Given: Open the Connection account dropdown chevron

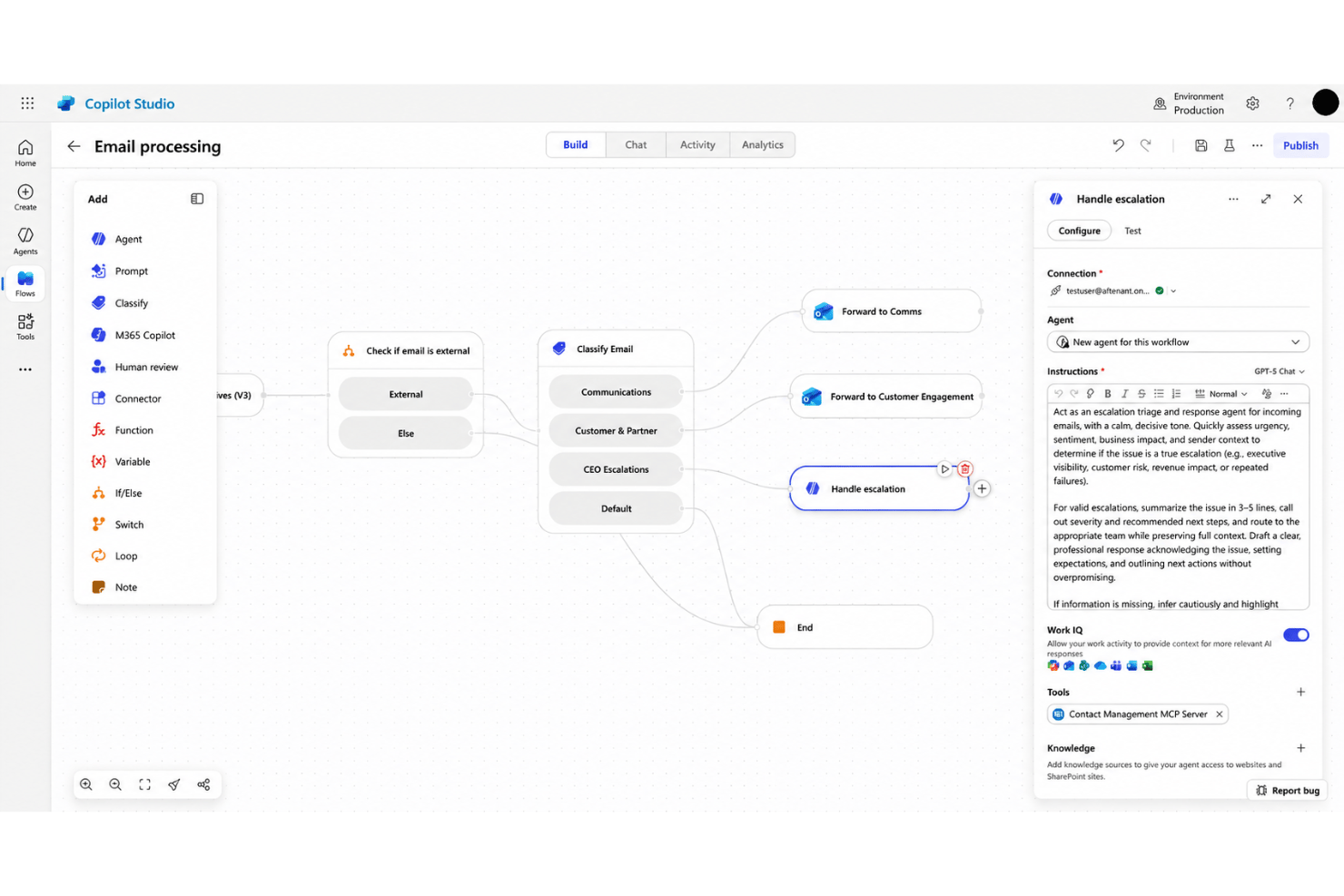Looking at the screenshot, I should (1173, 291).
